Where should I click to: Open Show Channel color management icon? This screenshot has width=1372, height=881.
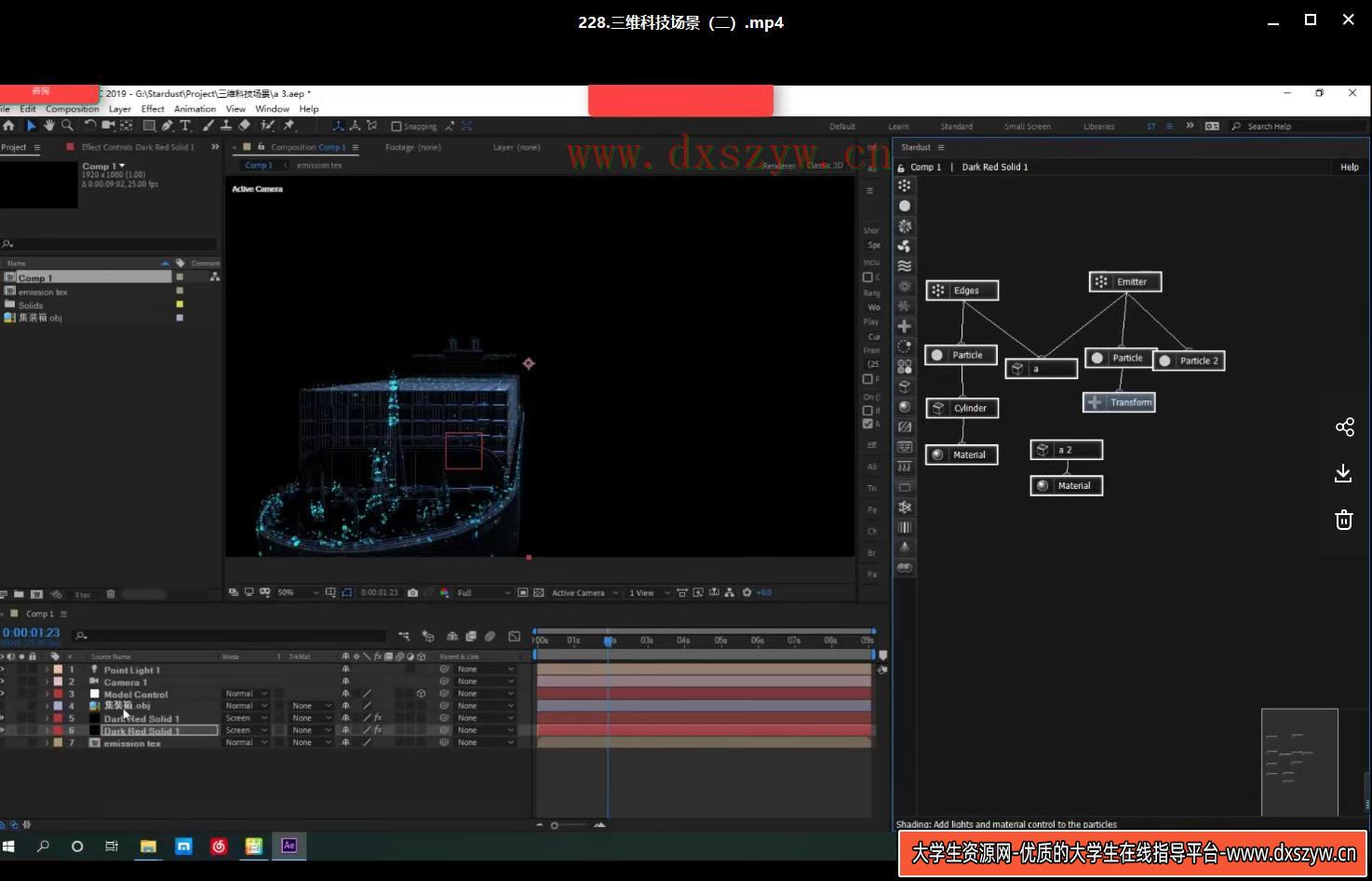[x=444, y=592]
